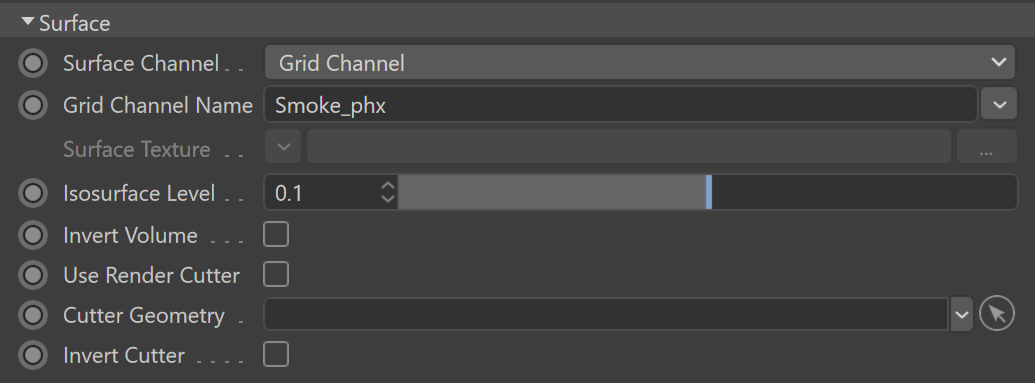Click the Smoke_phx text field
The height and width of the screenshot is (383, 1035).
(620, 105)
